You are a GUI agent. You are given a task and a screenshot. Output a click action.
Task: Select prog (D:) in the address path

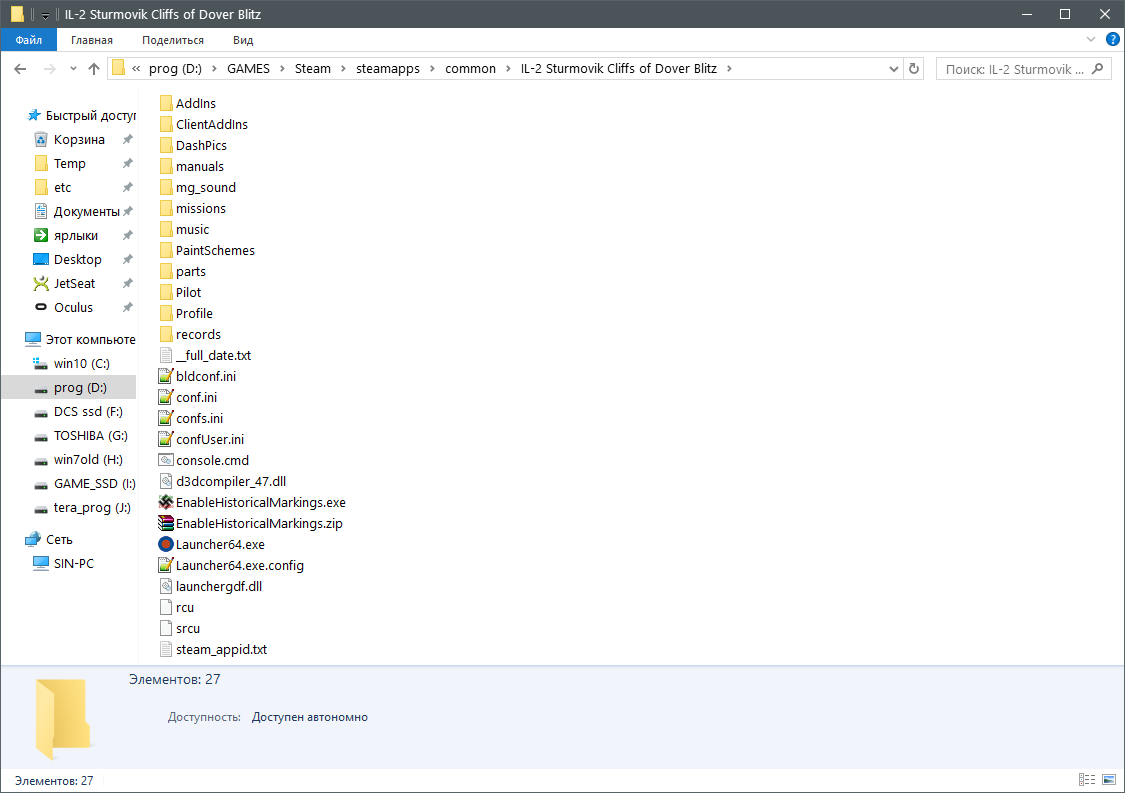point(175,69)
